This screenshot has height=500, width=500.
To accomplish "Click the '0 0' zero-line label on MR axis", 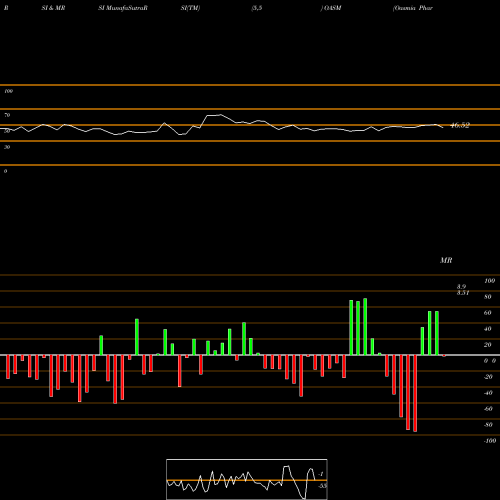I will click(x=490, y=361).
